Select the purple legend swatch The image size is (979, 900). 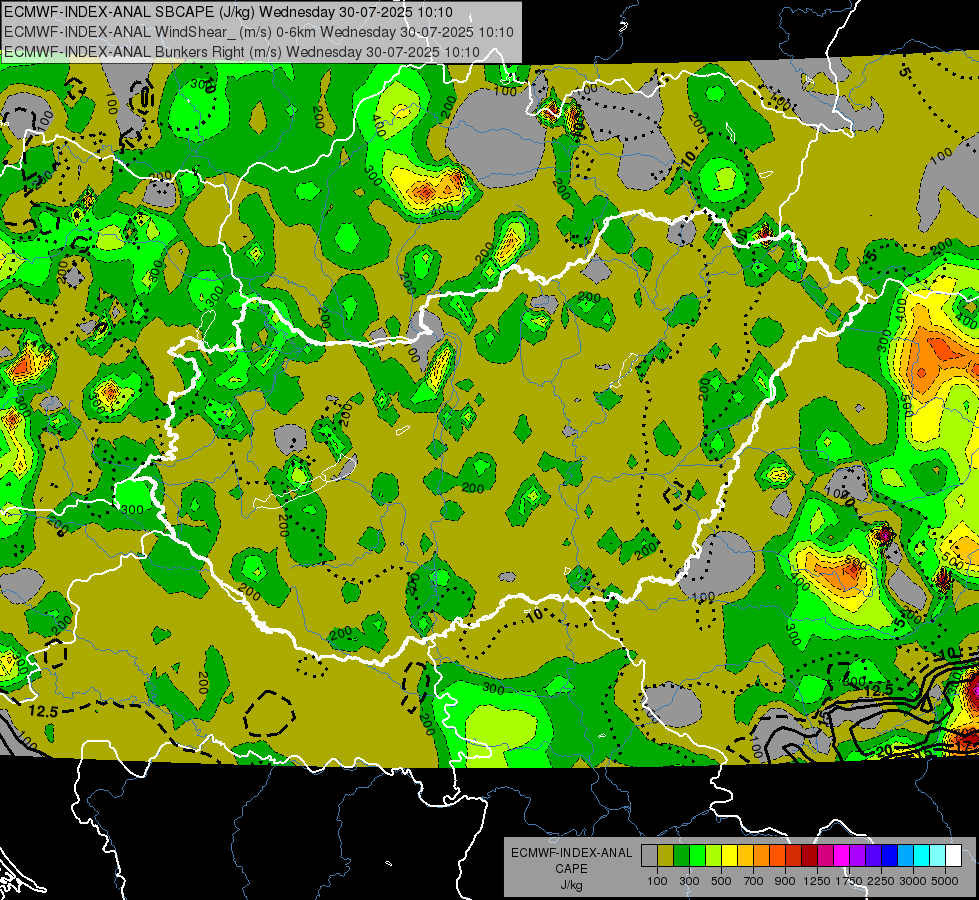857,856
